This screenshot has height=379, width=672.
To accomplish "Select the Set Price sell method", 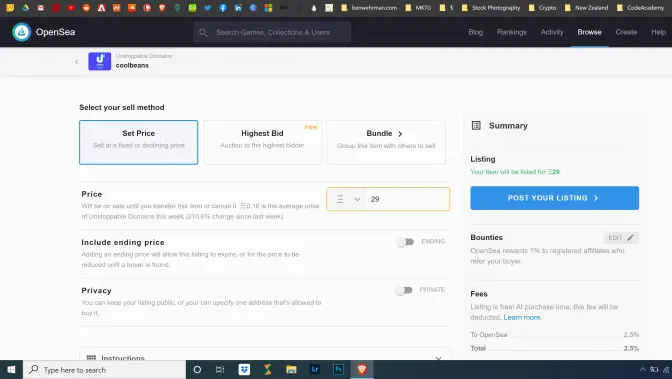I will pyautogui.click(x=138, y=142).
